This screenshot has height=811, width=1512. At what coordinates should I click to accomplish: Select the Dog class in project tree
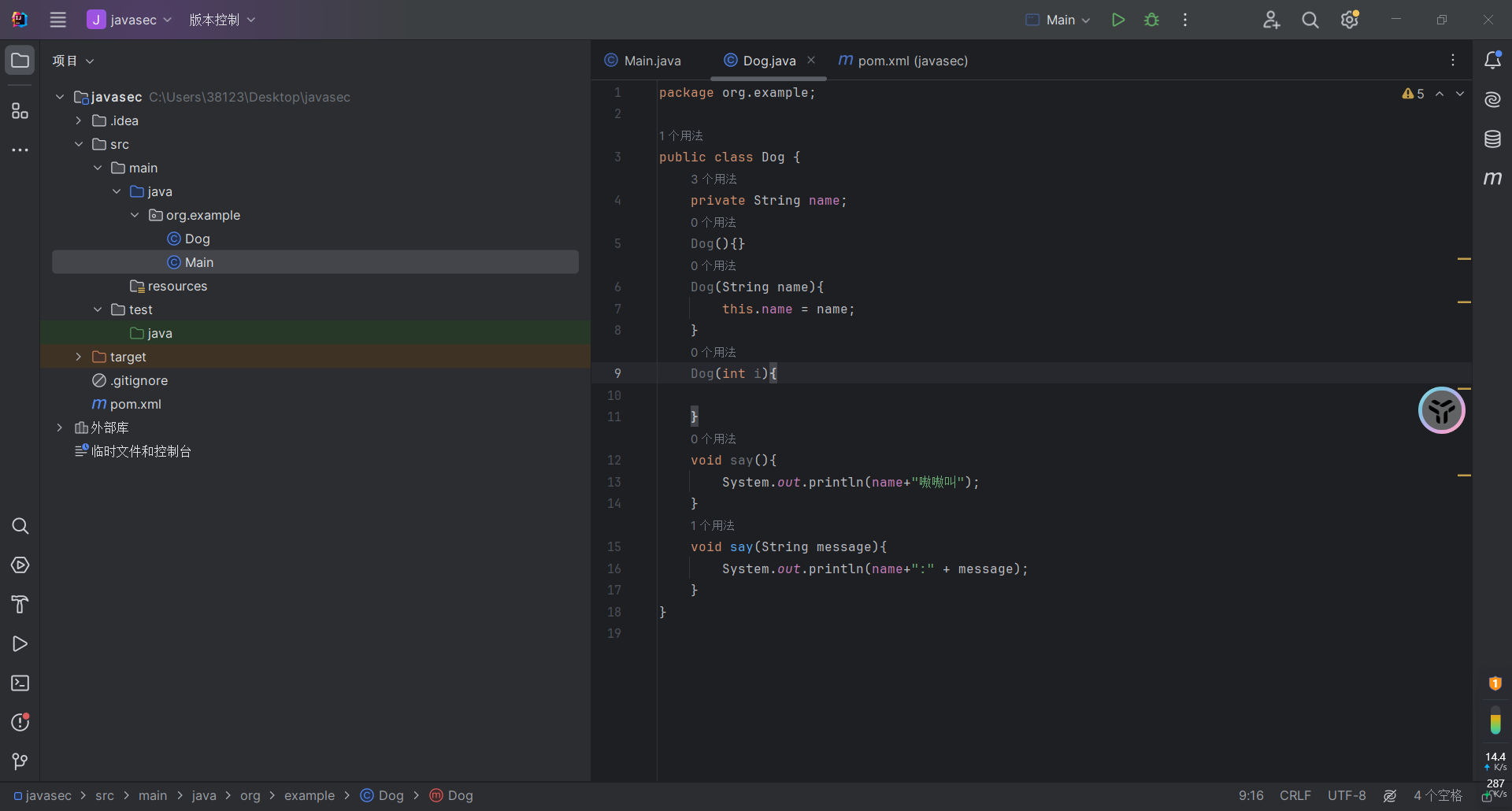[x=197, y=239]
